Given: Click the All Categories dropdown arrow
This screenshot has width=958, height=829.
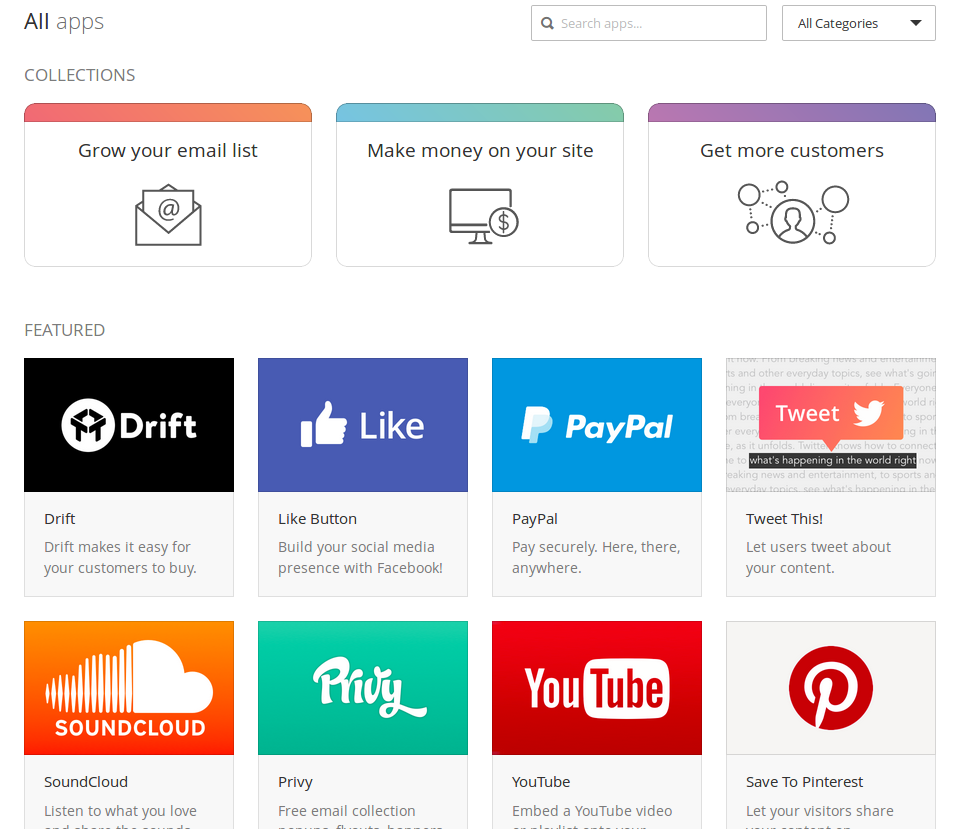Looking at the screenshot, I should 915,23.
